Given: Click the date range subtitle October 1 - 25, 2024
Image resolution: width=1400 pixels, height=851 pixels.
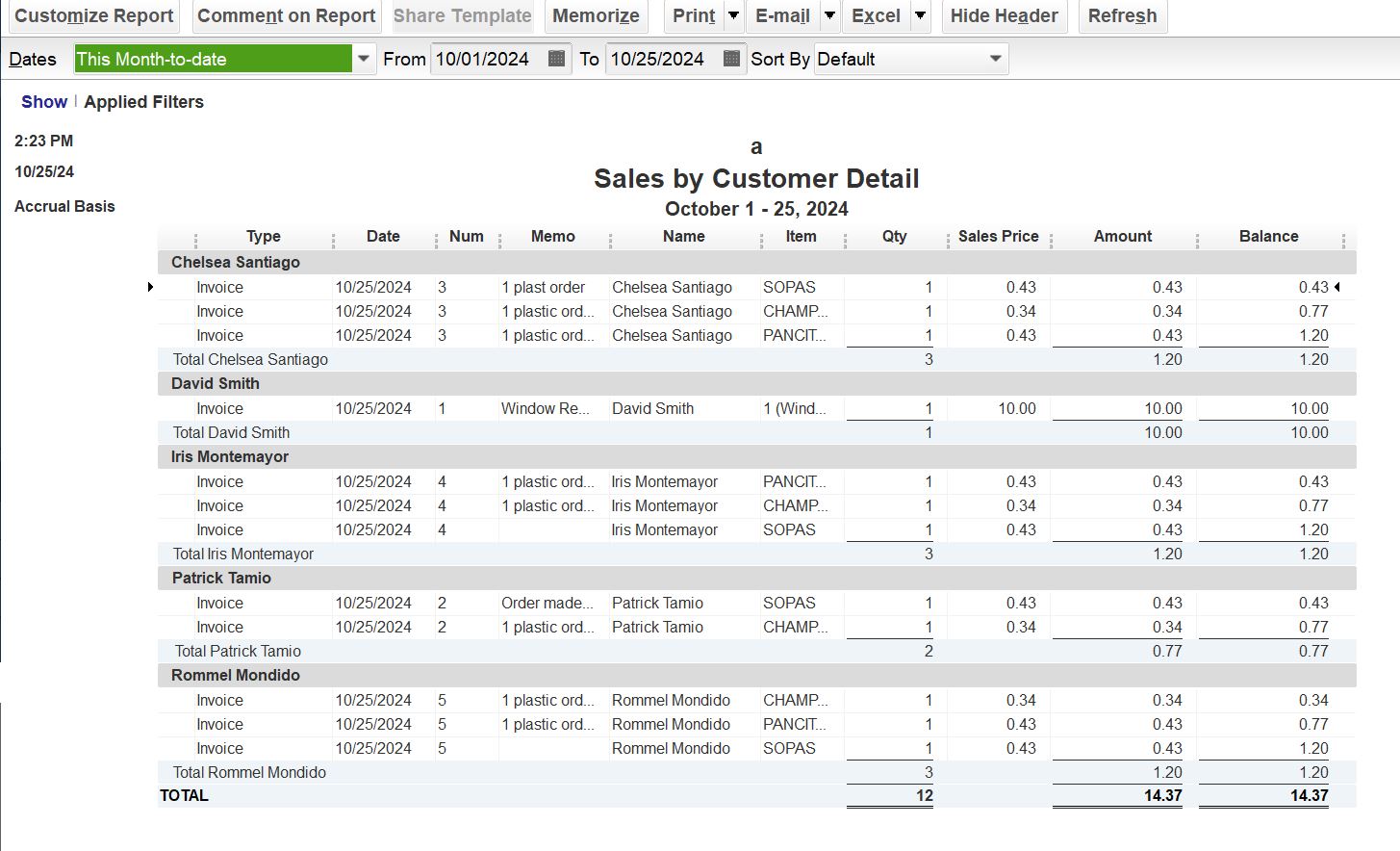Looking at the screenshot, I should pyautogui.click(x=756, y=210).
